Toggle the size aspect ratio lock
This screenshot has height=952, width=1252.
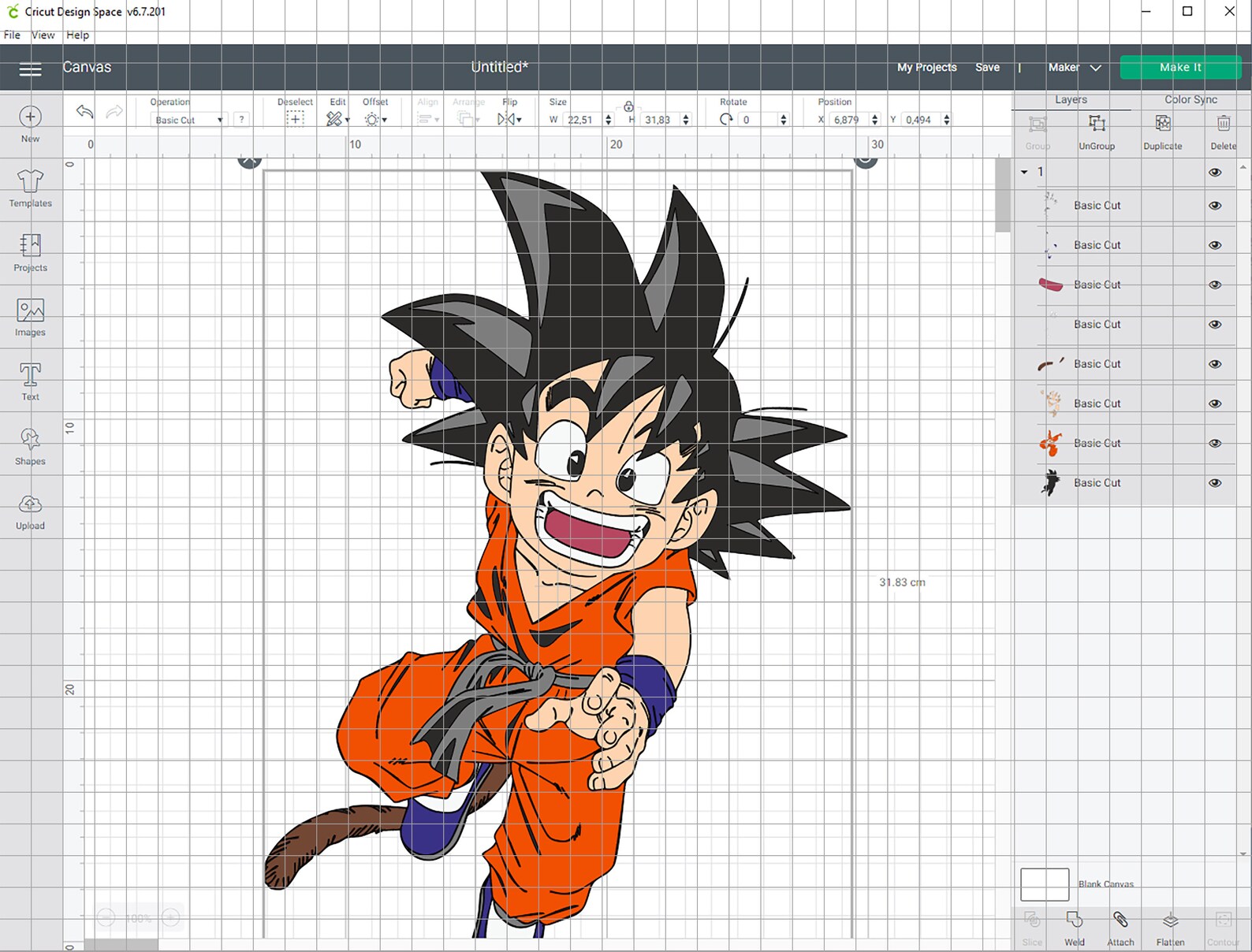click(x=628, y=106)
